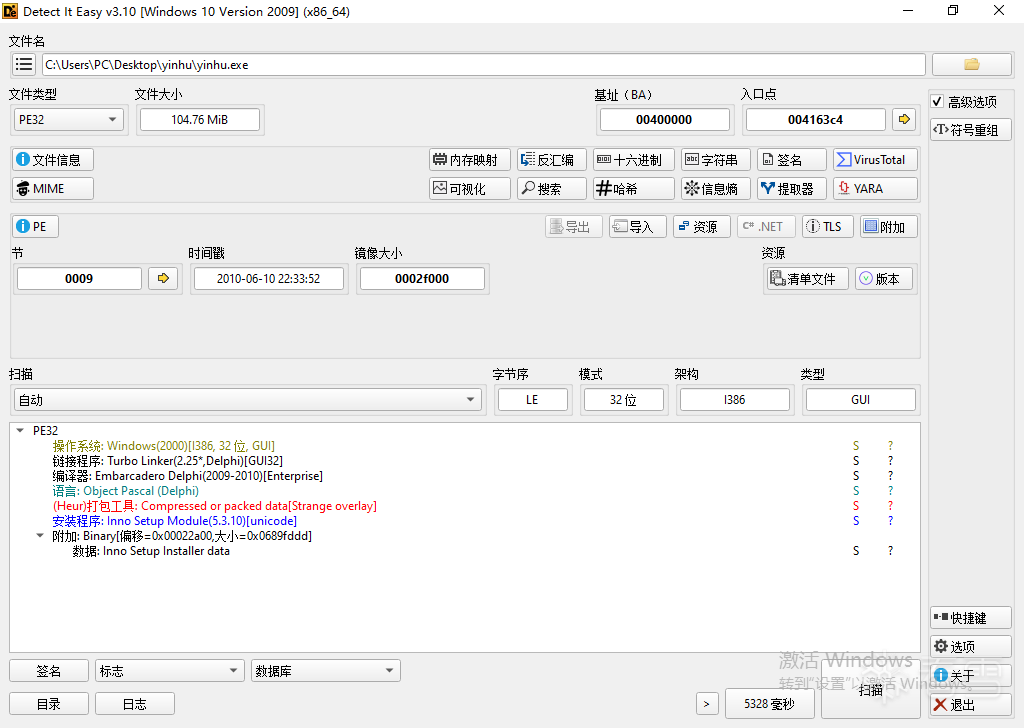Open 十六进制 hex viewer

(633, 160)
